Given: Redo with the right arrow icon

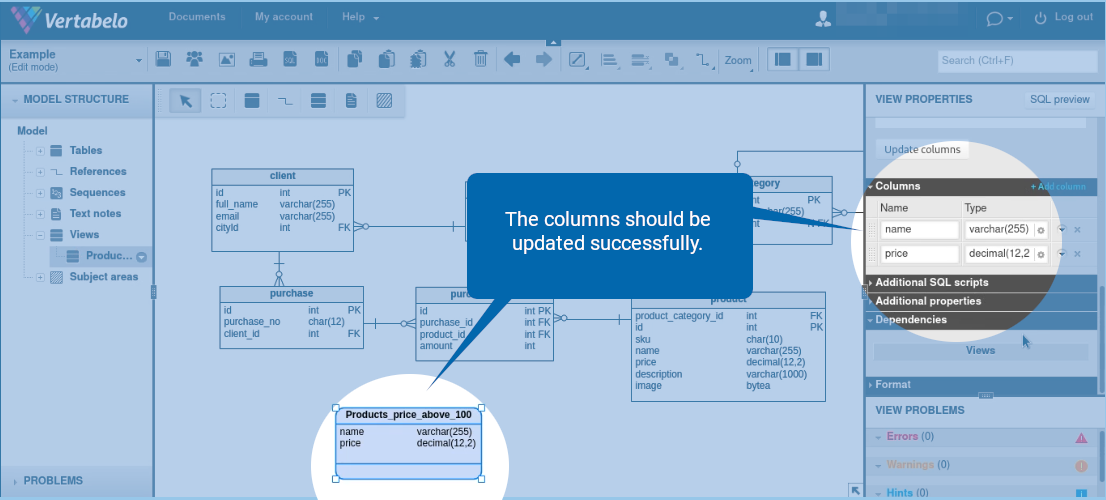Looking at the screenshot, I should [x=544, y=59].
